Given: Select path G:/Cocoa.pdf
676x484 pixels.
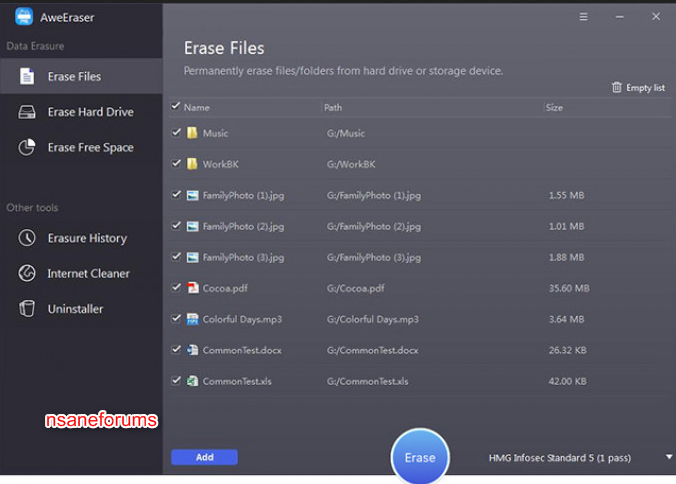Looking at the screenshot, I should coord(355,288).
